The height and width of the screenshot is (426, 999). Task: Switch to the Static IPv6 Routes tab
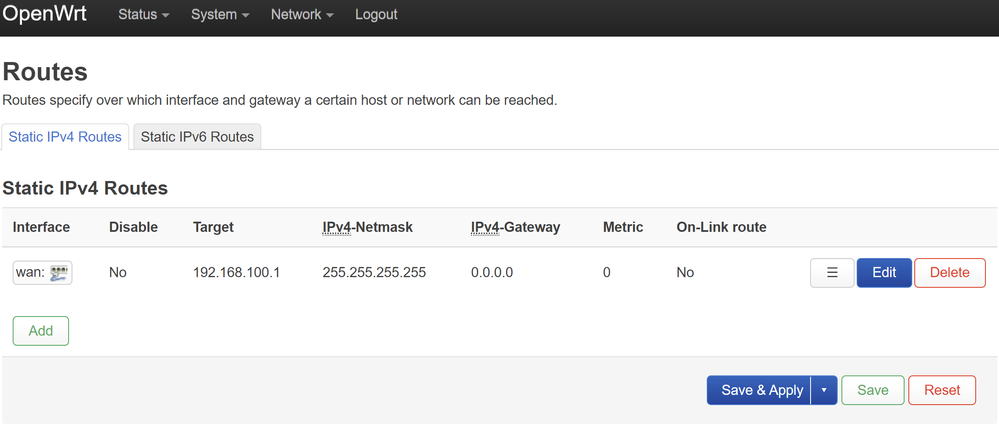(197, 136)
